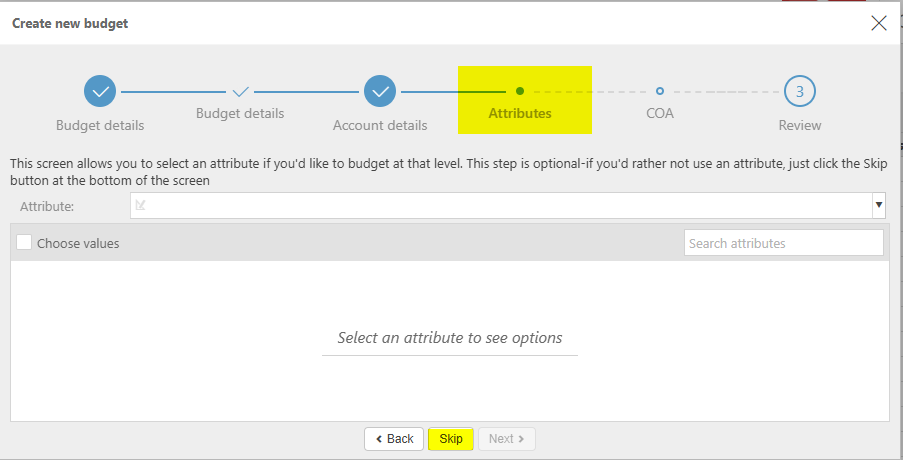The width and height of the screenshot is (903, 460).
Task: Open the Attribute combo box
Action: [x=500, y=206]
